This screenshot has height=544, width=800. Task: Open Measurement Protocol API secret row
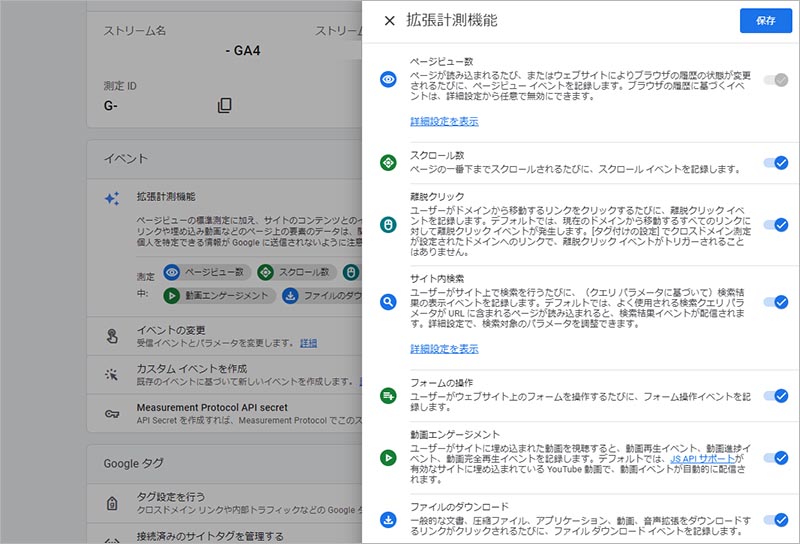(212, 408)
